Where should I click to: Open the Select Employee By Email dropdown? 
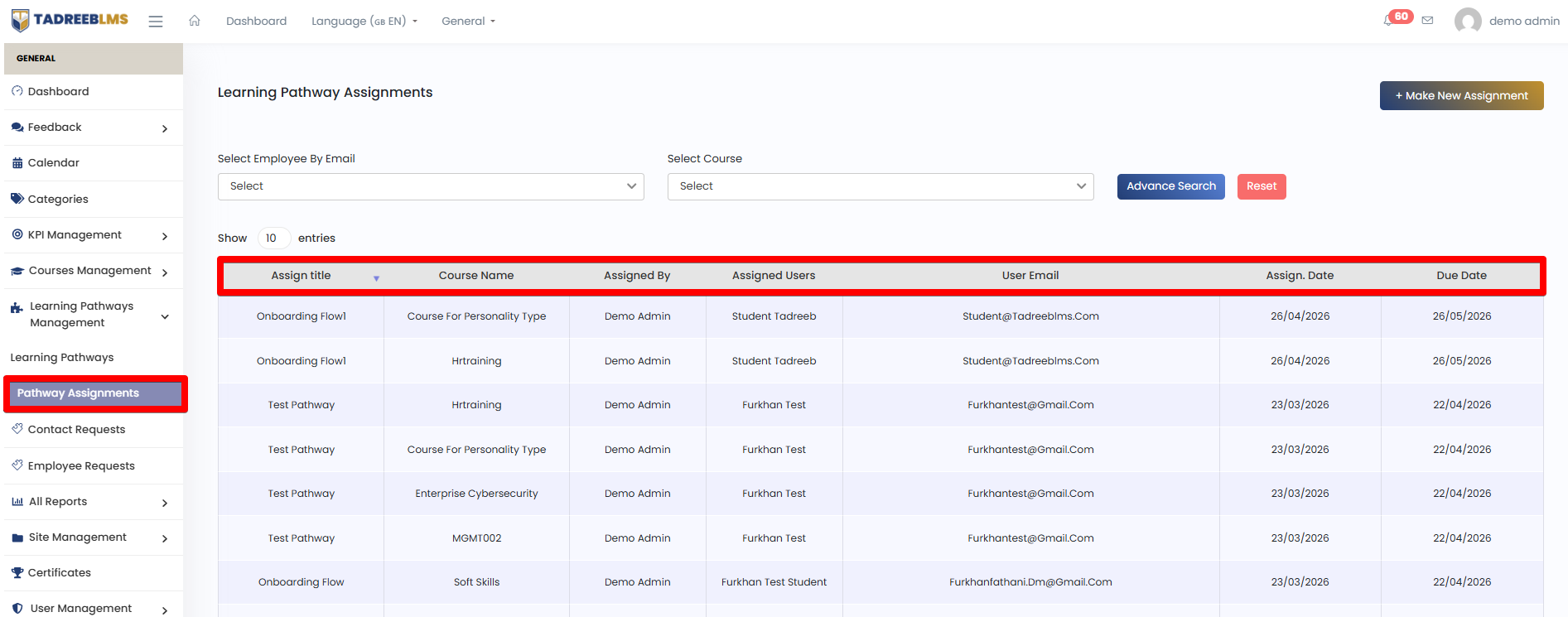(431, 186)
